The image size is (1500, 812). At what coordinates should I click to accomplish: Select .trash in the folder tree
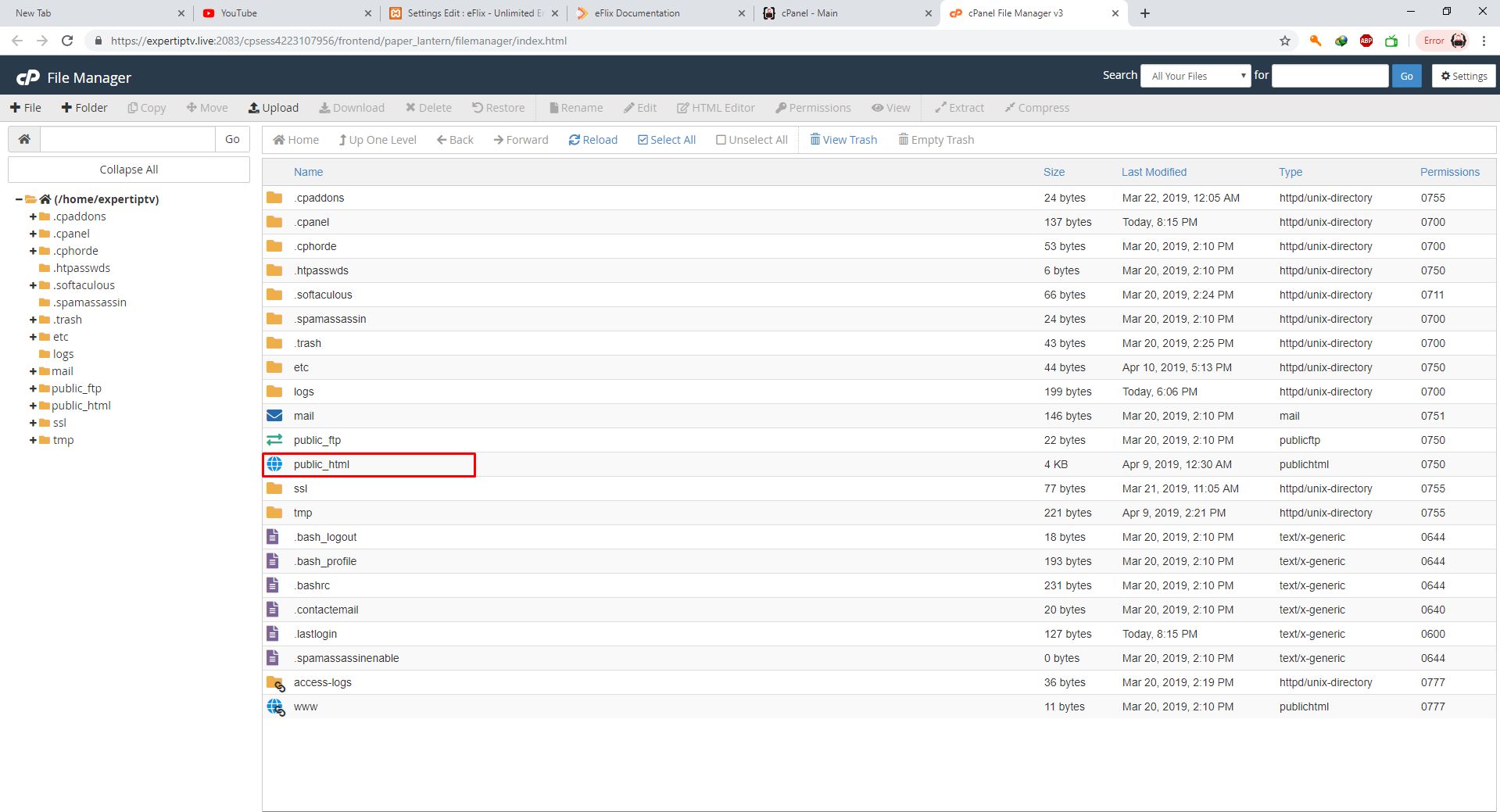pos(68,320)
